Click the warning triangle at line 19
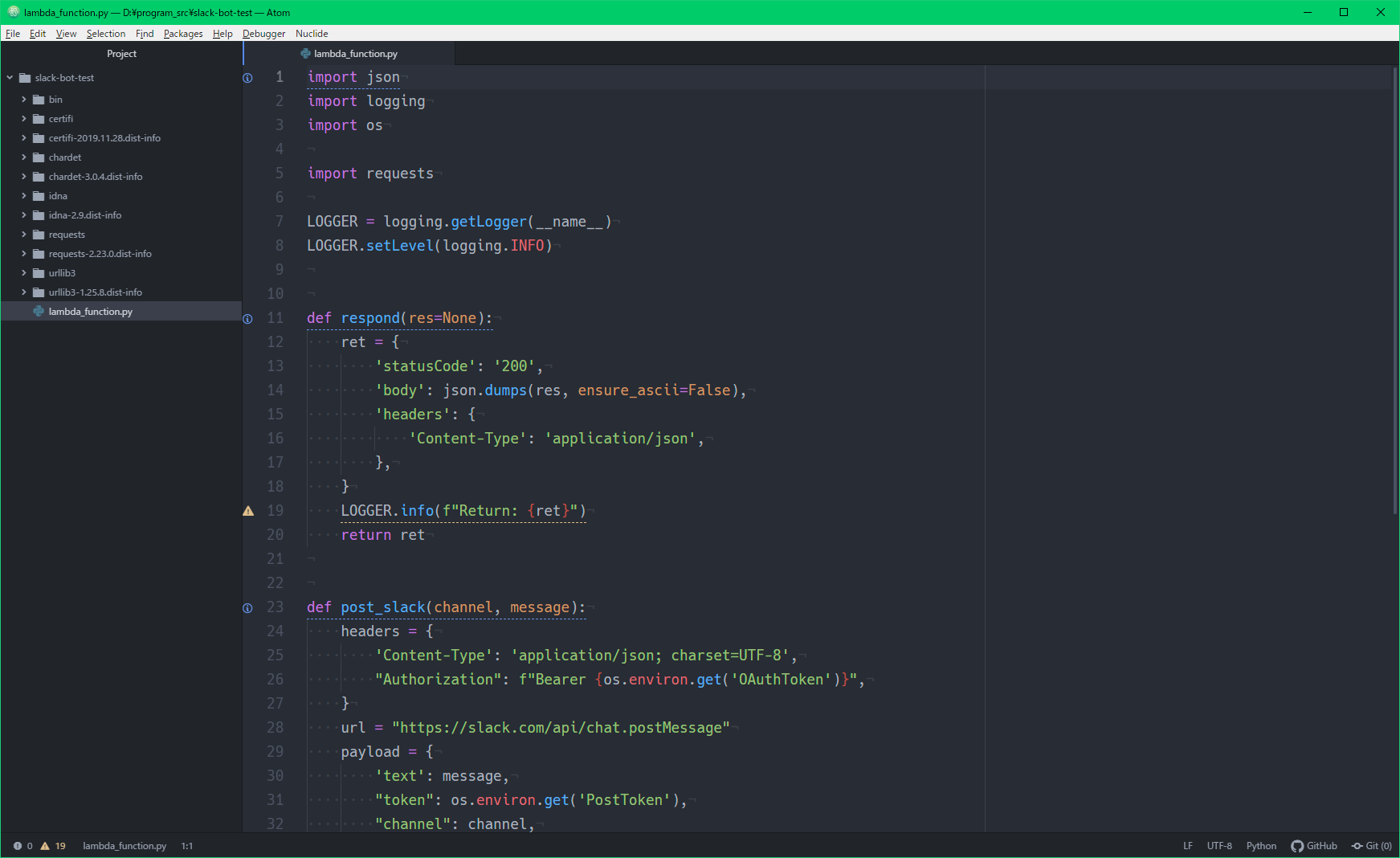The width and height of the screenshot is (1400, 858). pyautogui.click(x=247, y=510)
